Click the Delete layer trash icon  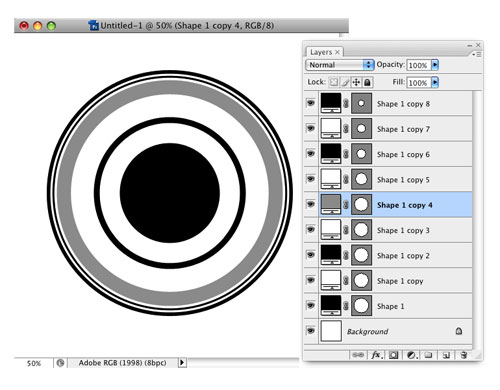point(464,355)
